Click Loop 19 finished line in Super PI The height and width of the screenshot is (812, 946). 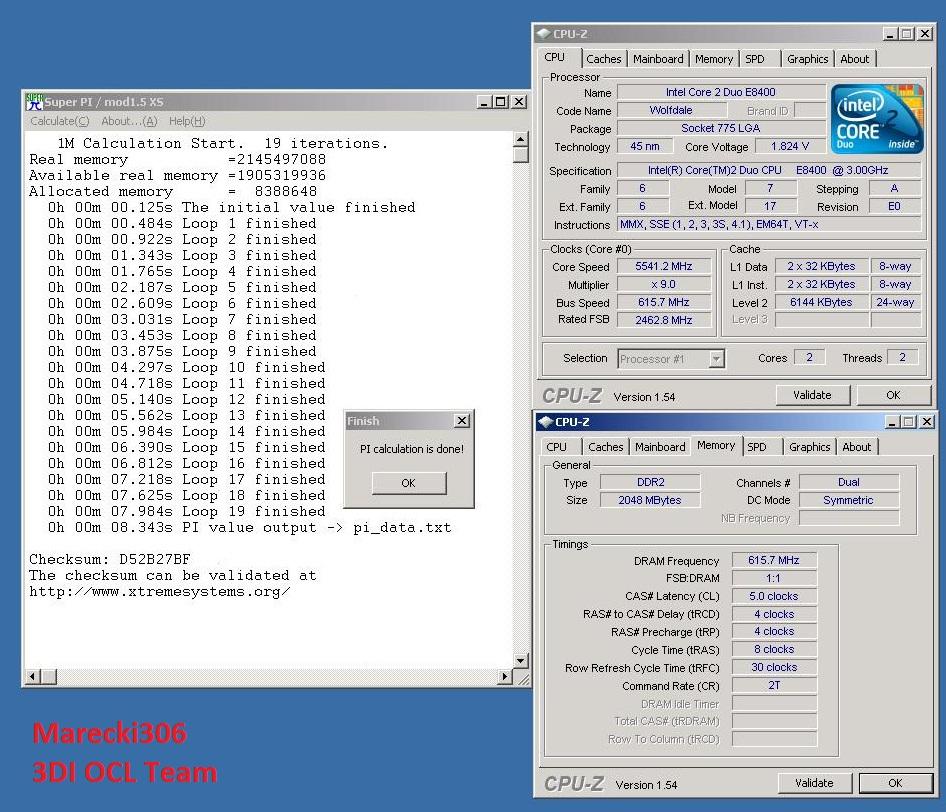coord(186,512)
